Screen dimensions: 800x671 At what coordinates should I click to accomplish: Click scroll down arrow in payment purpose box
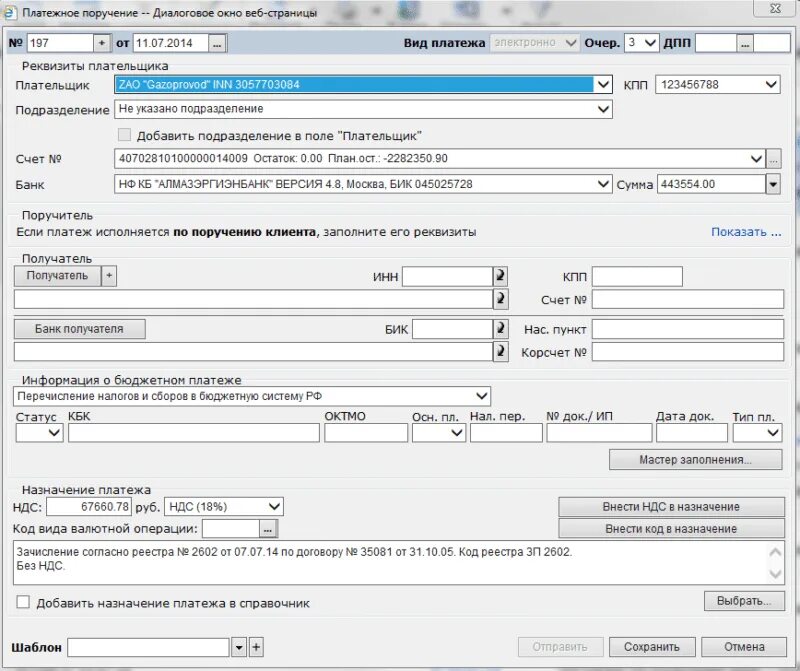[775, 574]
